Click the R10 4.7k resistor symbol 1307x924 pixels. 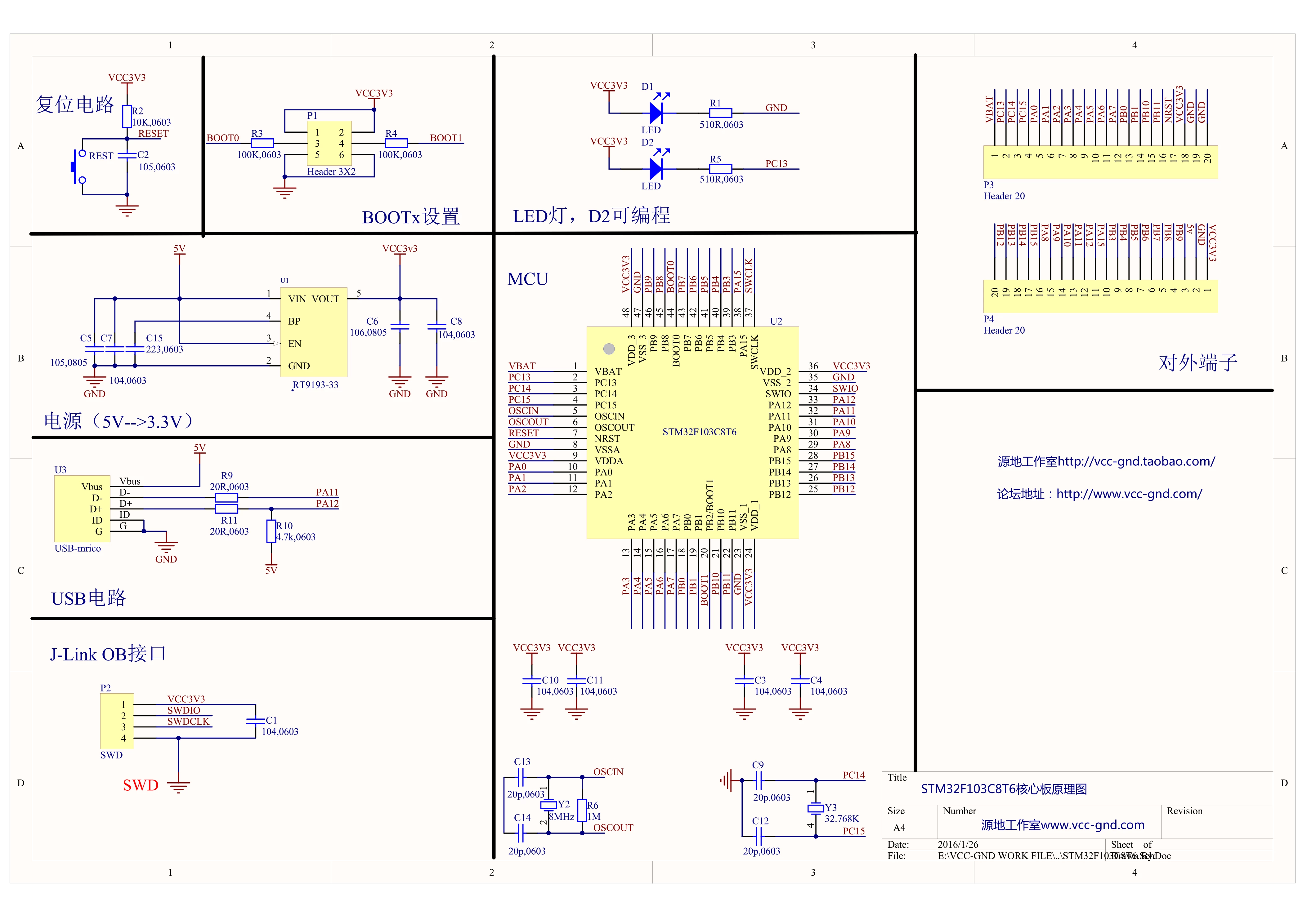coord(271,531)
